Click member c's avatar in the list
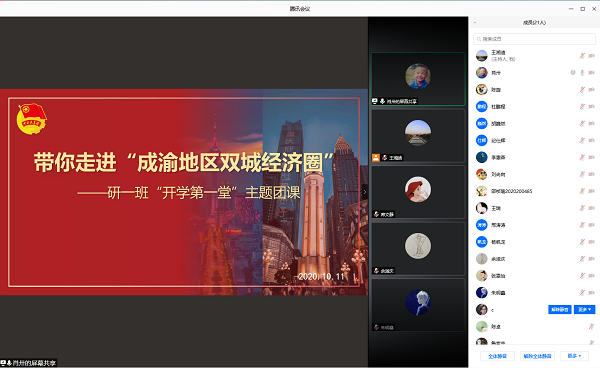 pos(482,309)
